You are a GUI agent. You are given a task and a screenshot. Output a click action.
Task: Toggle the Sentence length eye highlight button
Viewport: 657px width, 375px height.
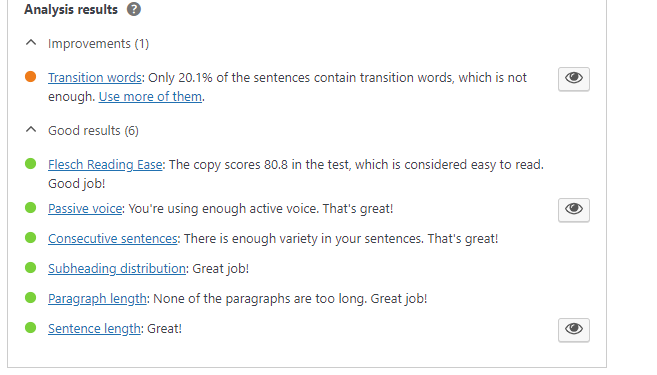point(574,330)
